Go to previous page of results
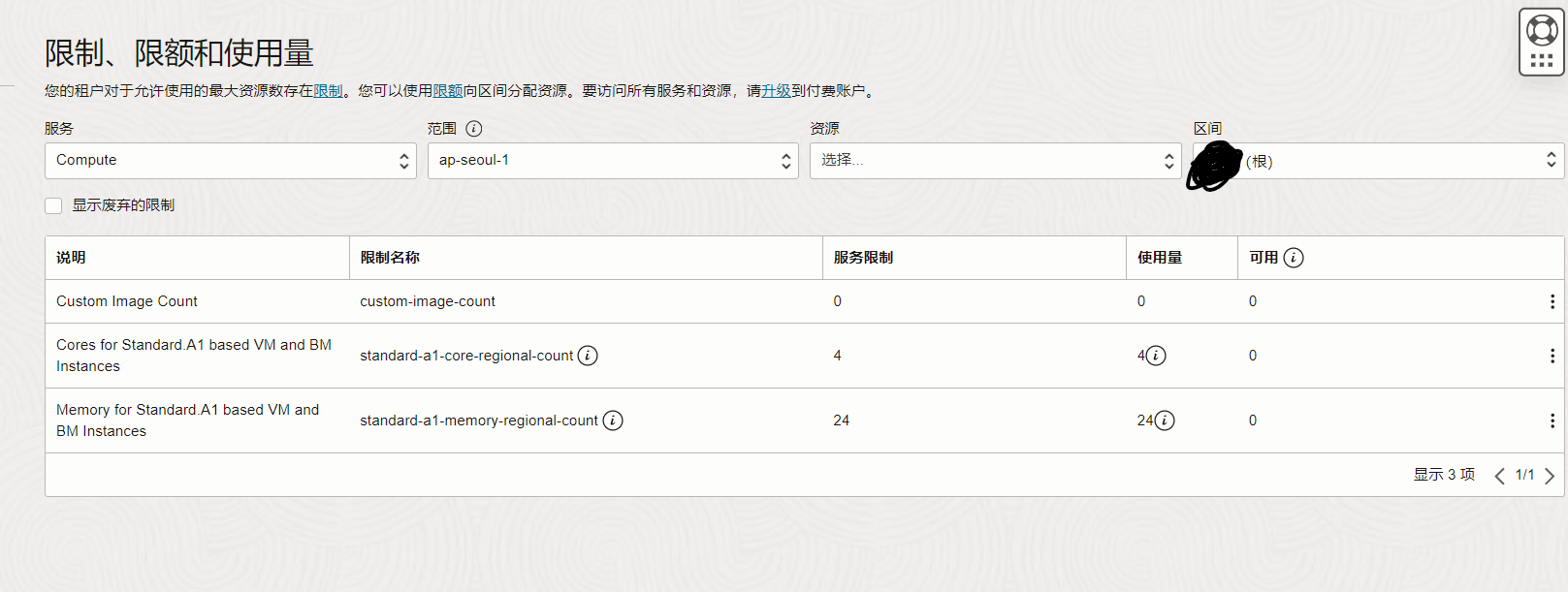 pos(1499,476)
